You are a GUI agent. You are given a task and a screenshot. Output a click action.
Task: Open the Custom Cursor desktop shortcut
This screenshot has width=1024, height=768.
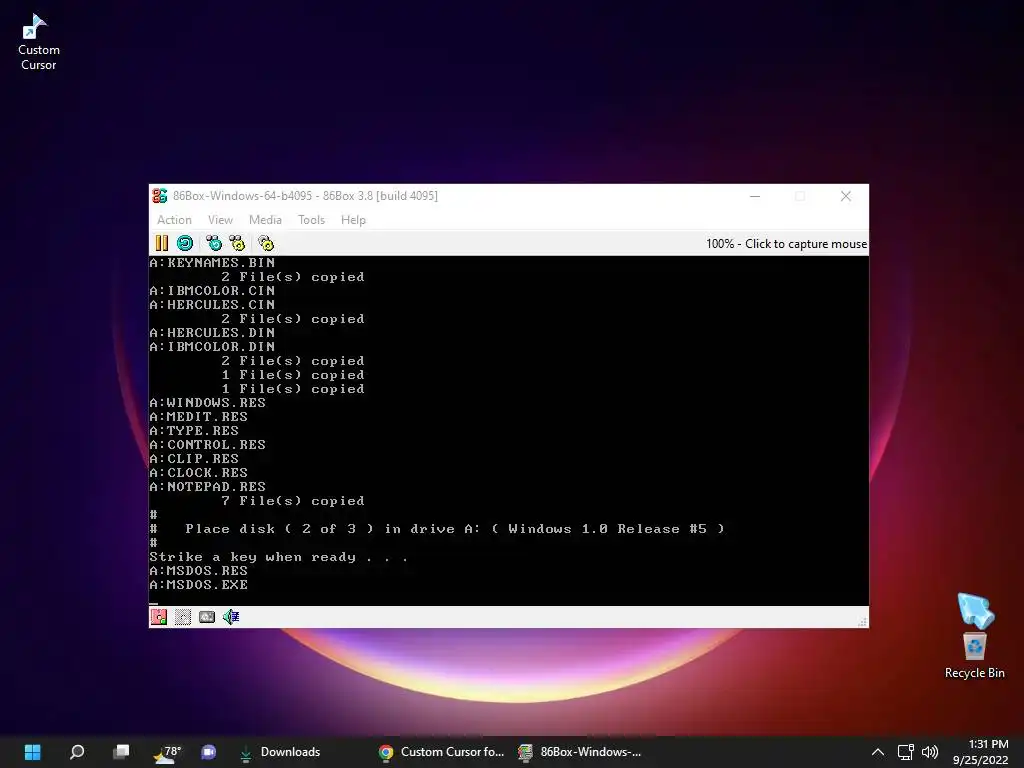(38, 42)
